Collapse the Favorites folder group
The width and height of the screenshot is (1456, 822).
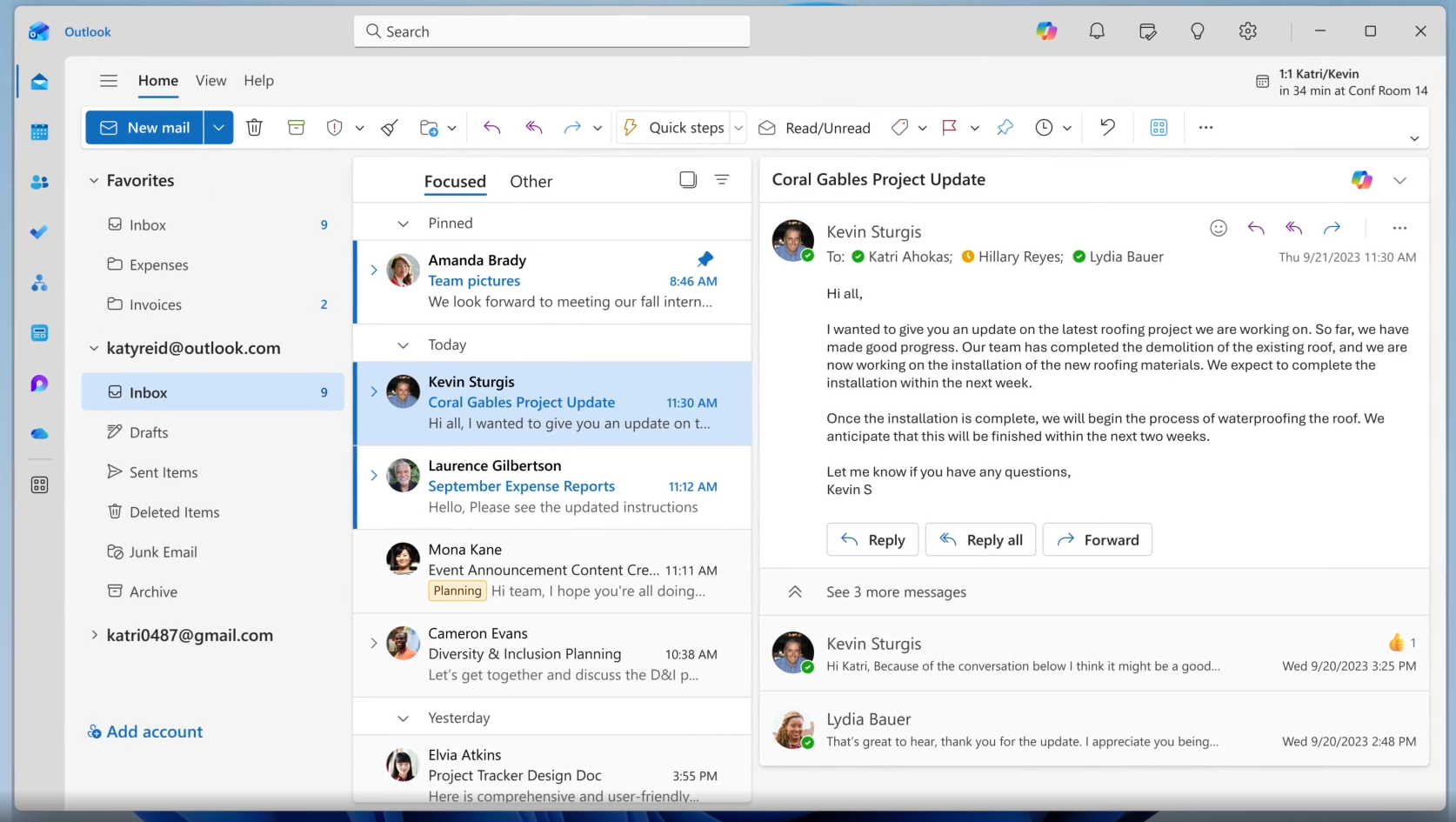94,181
